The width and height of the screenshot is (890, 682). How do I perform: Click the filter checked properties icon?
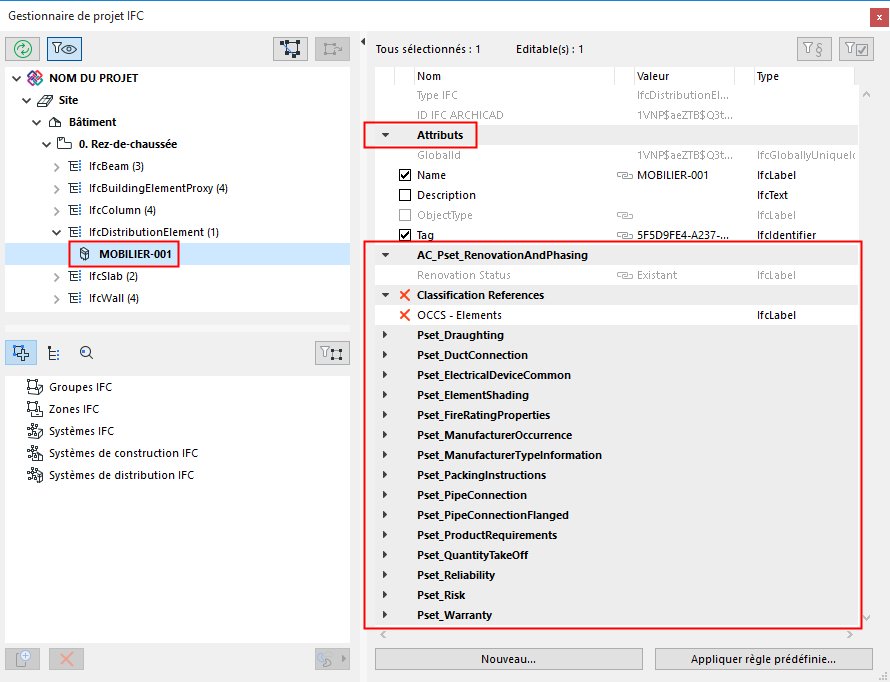(856, 49)
